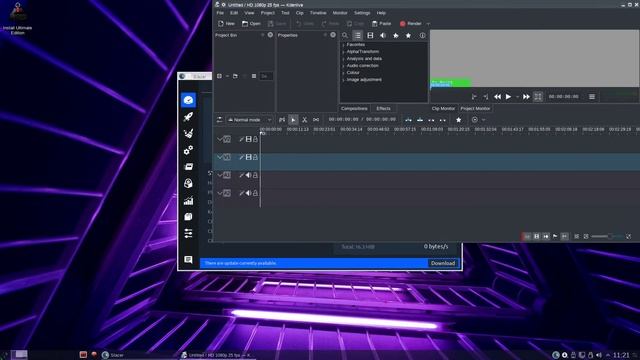Play the project monitor with Play button
The width and height of the screenshot is (640, 360).
point(508,97)
